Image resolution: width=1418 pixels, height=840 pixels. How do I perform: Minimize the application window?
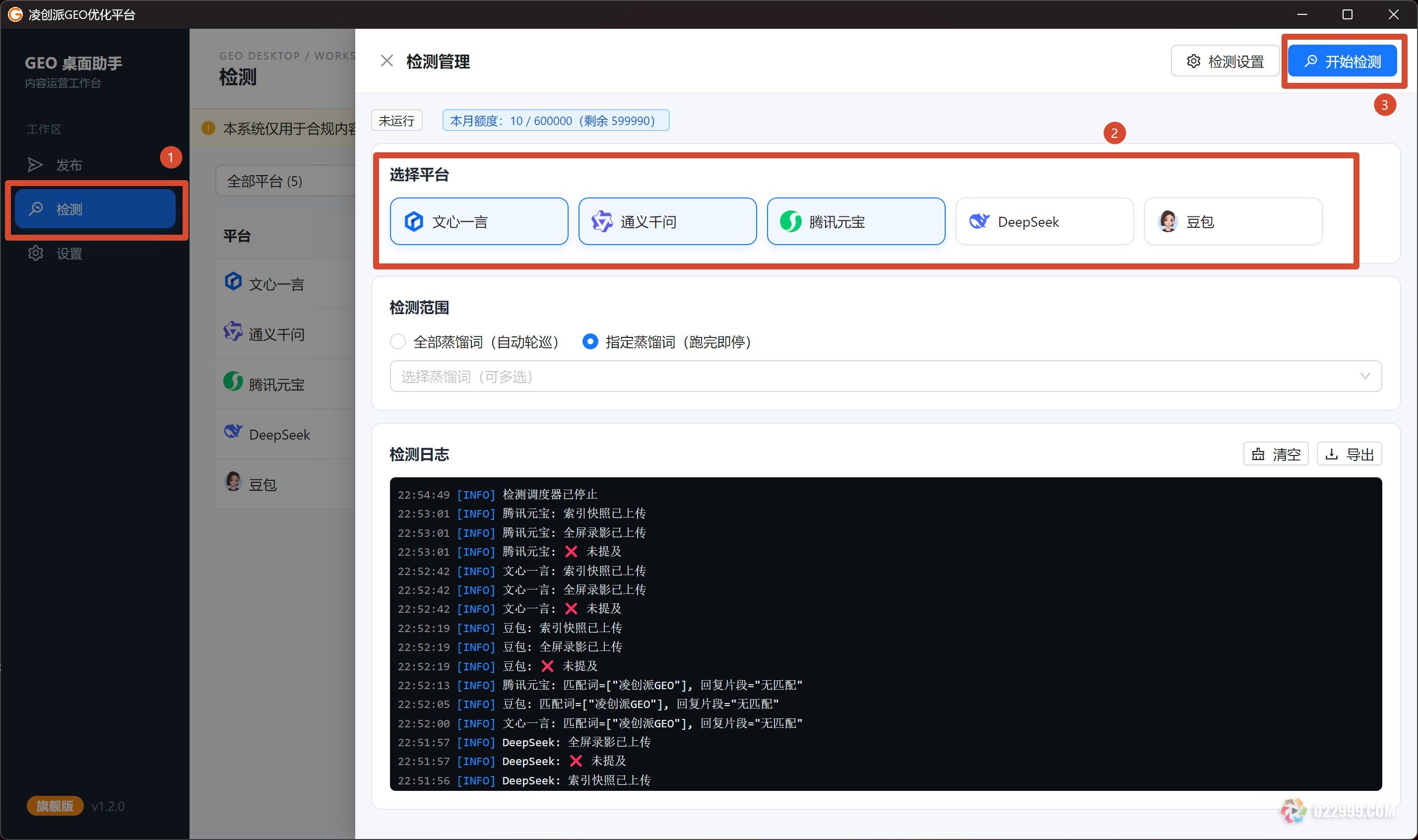1302,15
